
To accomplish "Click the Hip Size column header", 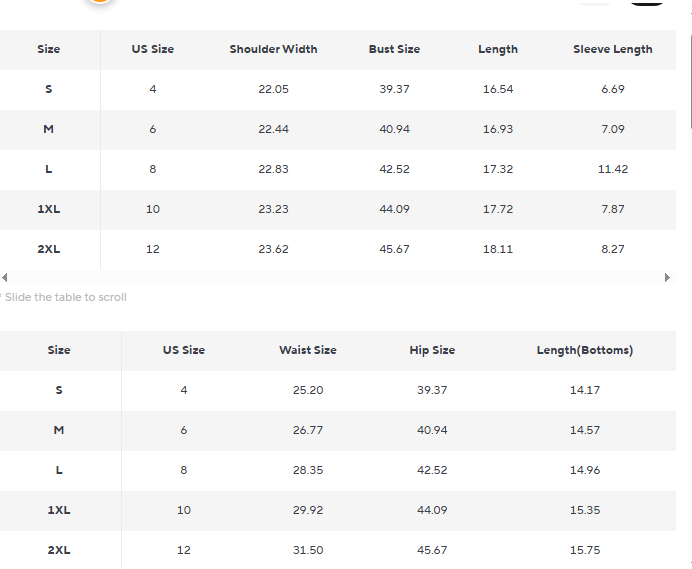I will [432, 350].
